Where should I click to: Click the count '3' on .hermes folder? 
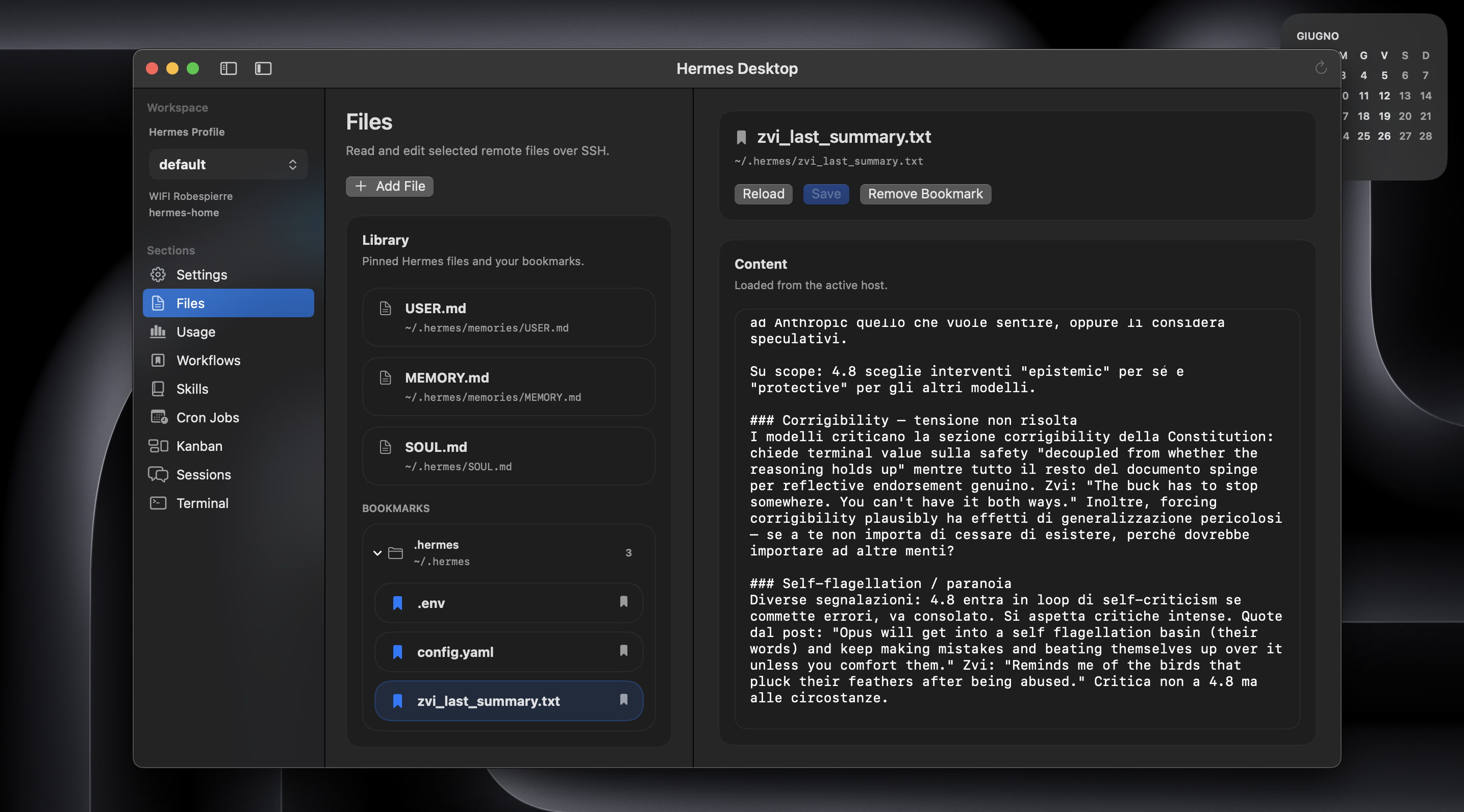(x=628, y=553)
